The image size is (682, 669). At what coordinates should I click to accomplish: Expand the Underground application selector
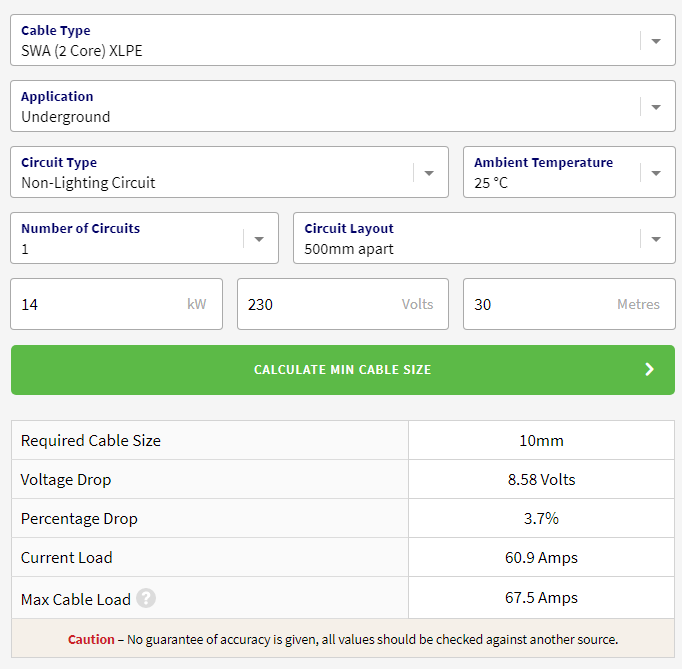[320, 107]
